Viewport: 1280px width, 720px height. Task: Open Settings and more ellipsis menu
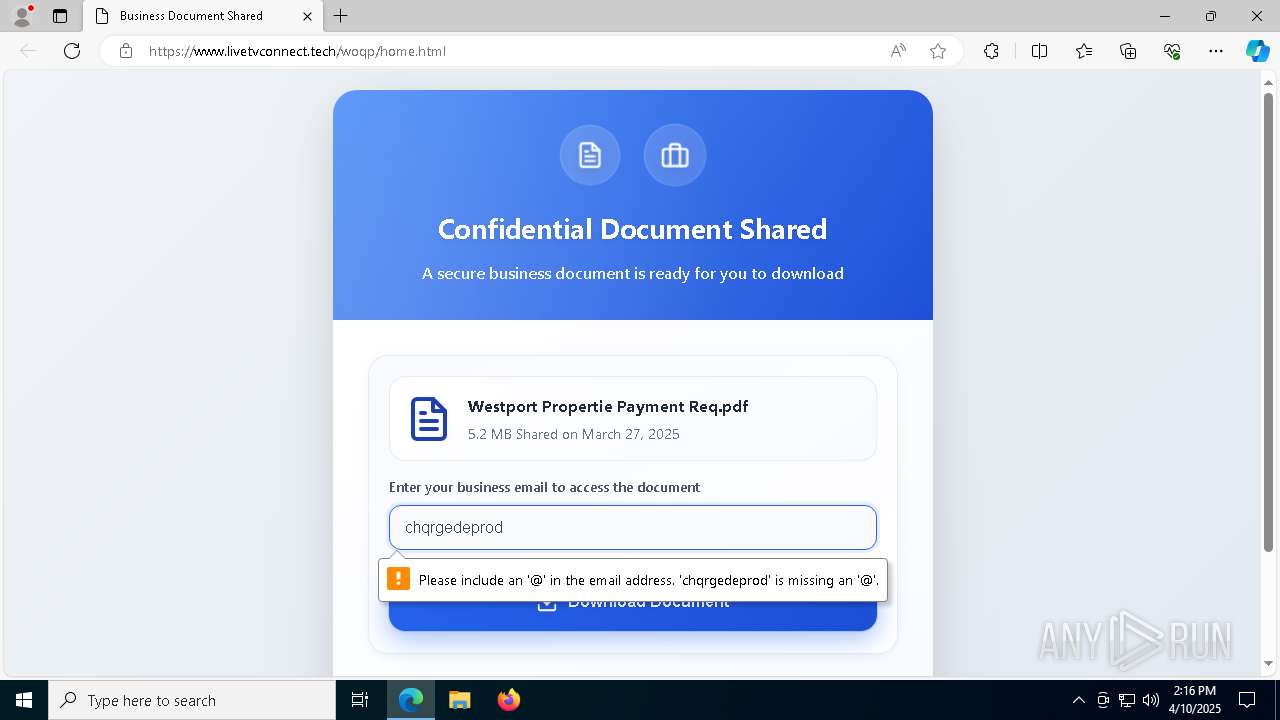pyautogui.click(x=1216, y=51)
